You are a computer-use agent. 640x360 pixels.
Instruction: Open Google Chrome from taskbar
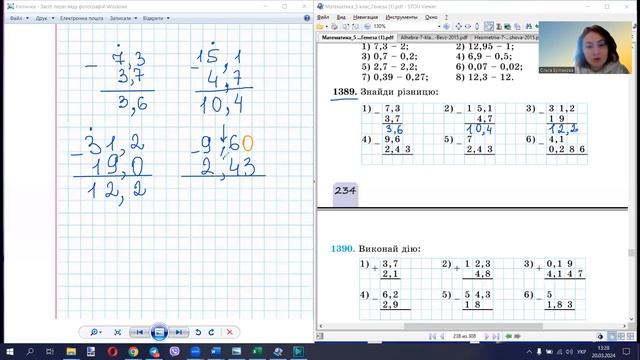pos(133,351)
